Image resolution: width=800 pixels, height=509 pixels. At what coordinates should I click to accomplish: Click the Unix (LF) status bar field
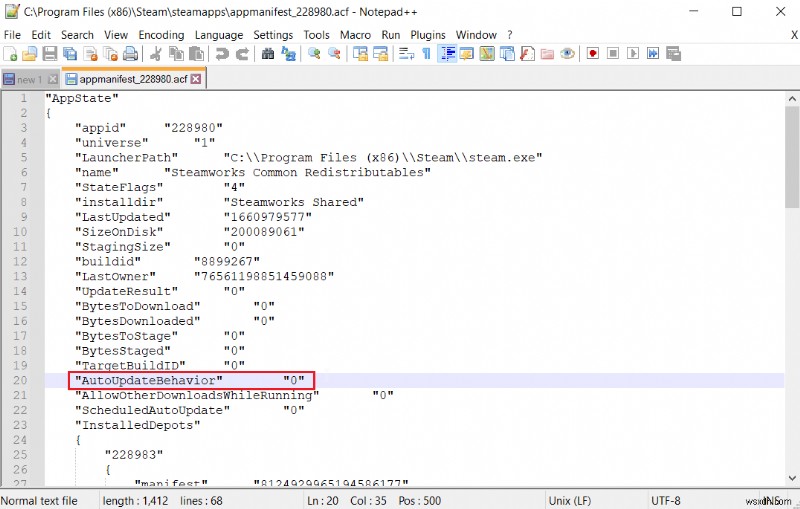(x=569, y=501)
